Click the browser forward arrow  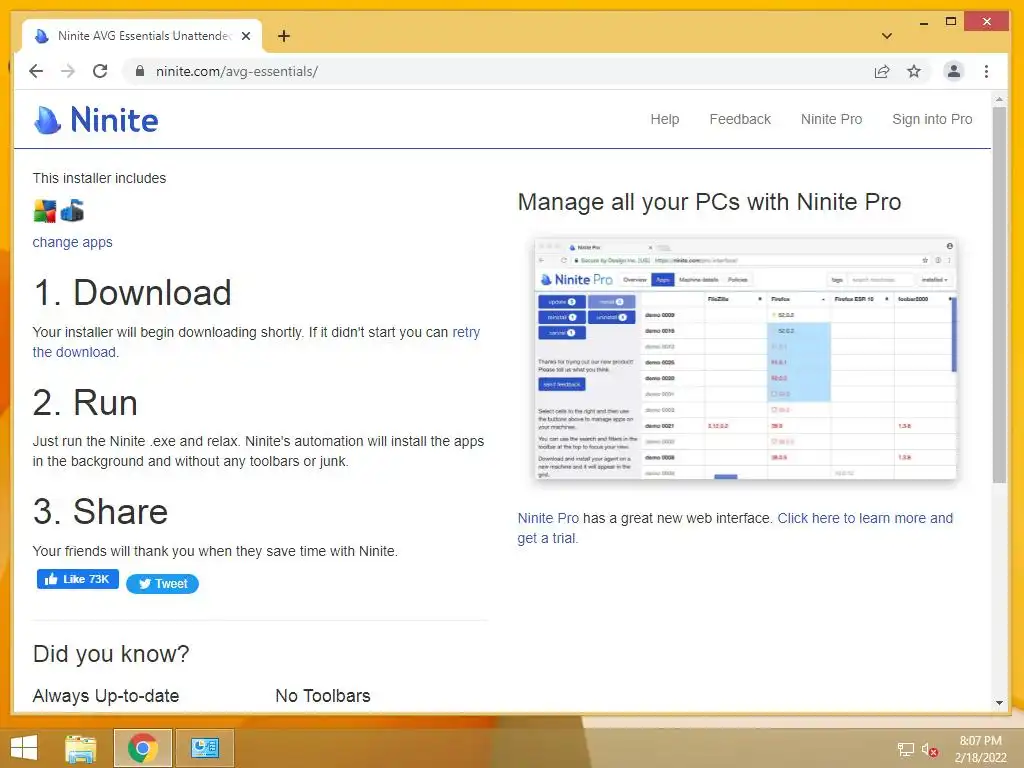[68, 71]
